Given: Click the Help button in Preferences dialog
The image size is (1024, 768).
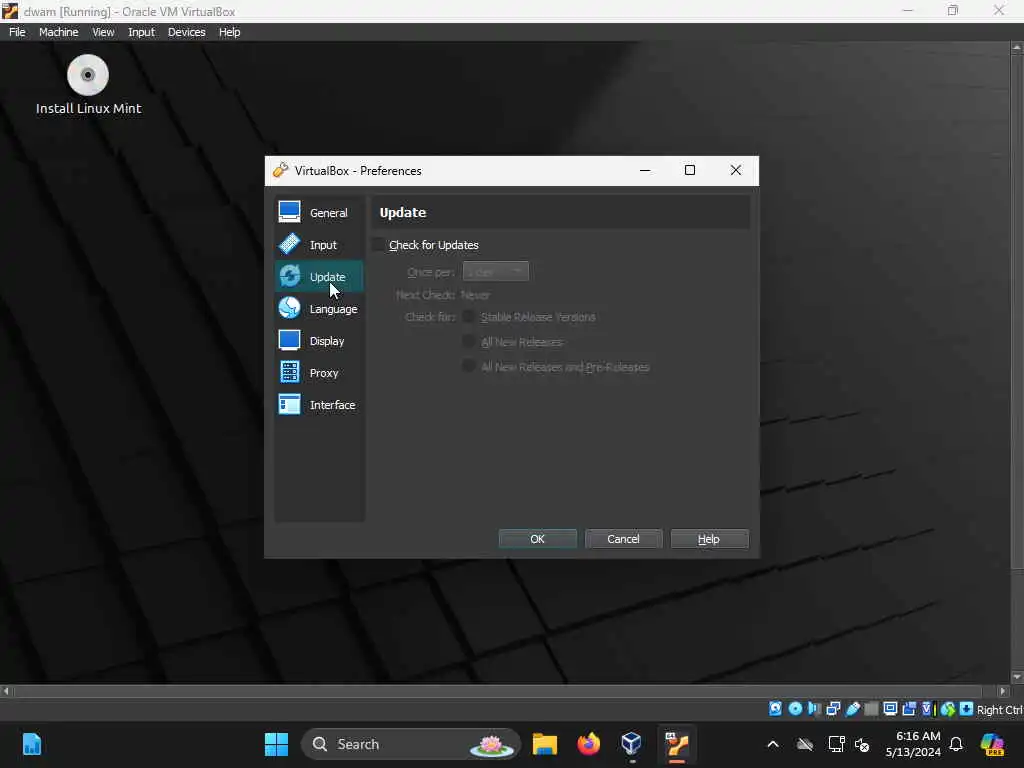Looking at the screenshot, I should click(x=709, y=539).
